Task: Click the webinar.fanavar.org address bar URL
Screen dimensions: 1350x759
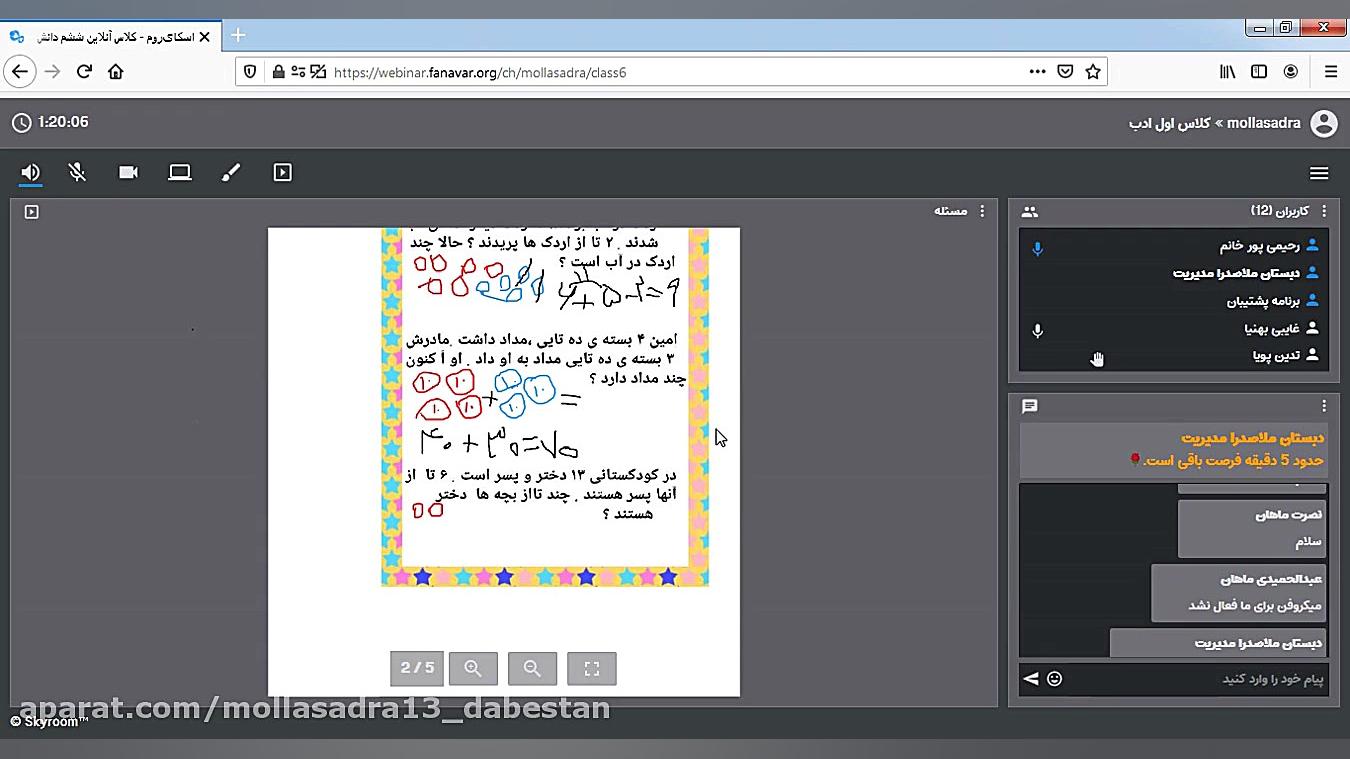Action: [480, 72]
